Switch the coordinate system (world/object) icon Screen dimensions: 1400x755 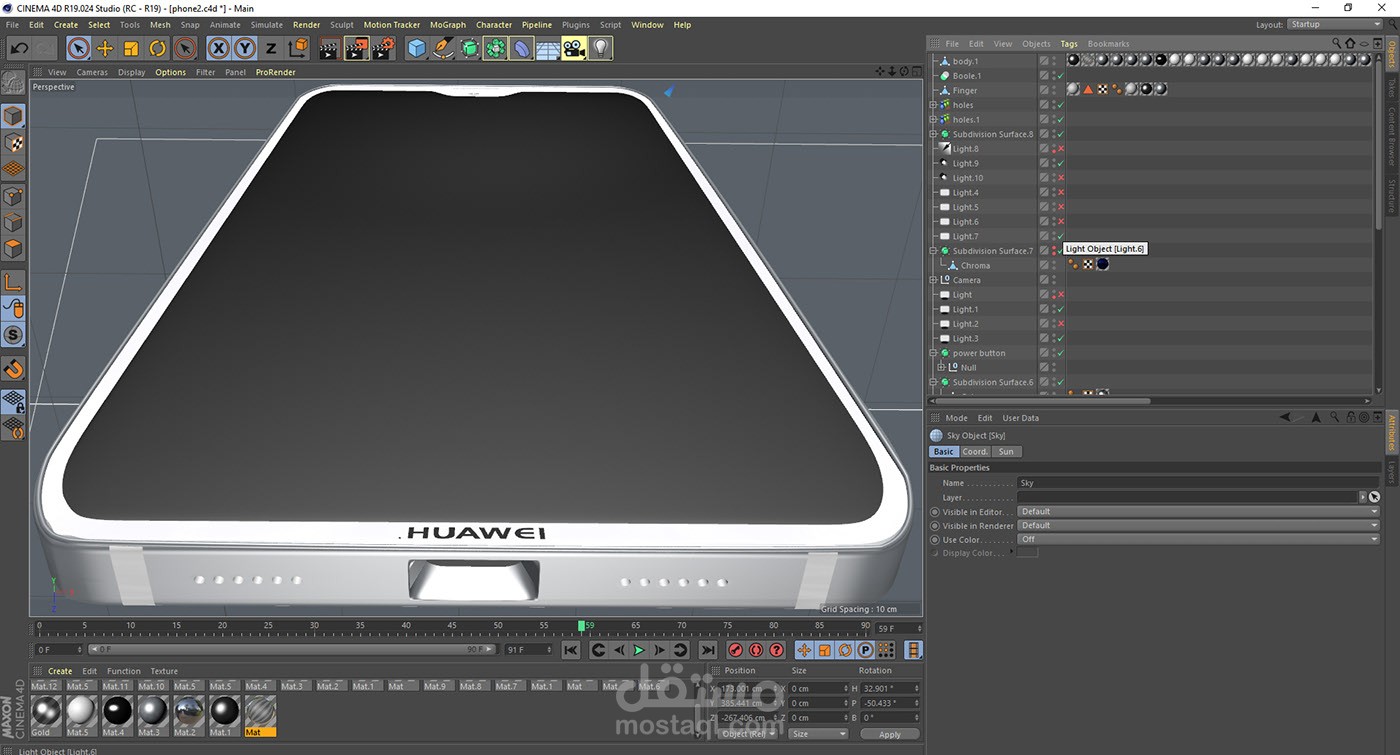(297, 48)
